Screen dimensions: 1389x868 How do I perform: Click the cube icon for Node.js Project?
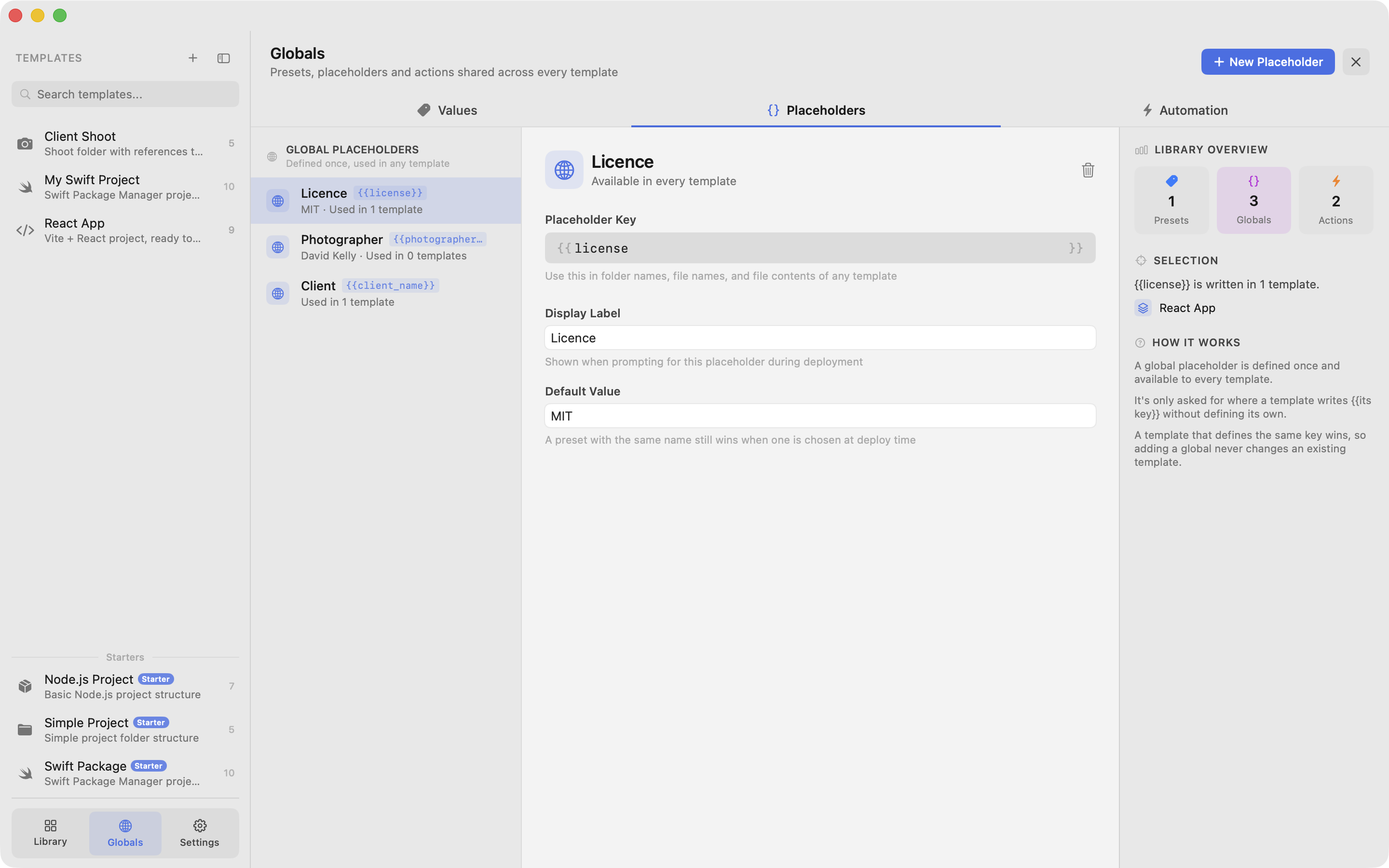[25, 686]
